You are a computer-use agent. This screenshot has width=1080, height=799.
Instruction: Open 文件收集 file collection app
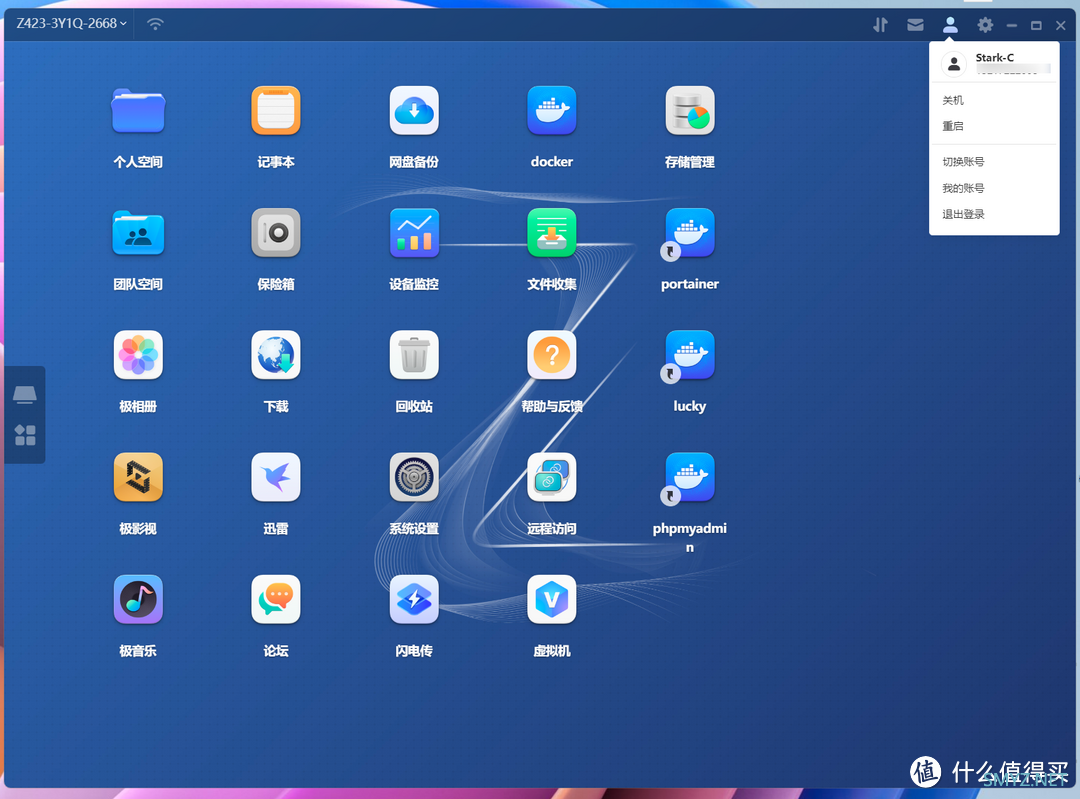coord(552,233)
